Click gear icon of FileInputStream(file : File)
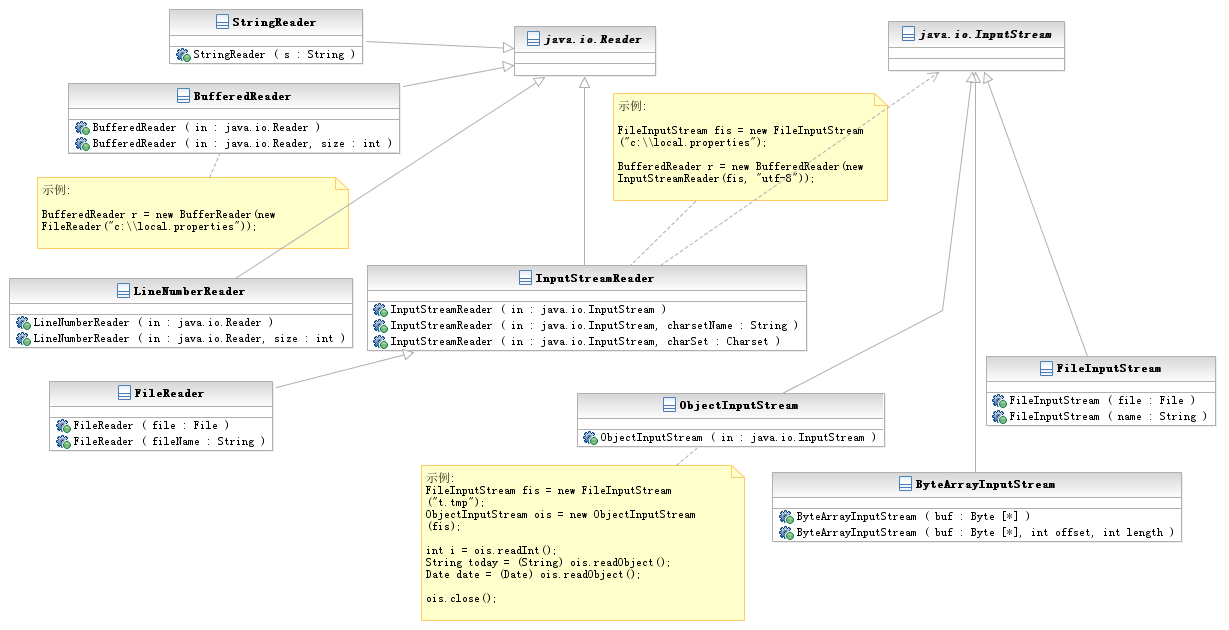The width and height of the screenshot is (1229, 630). pyautogui.click(x=999, y=400)
